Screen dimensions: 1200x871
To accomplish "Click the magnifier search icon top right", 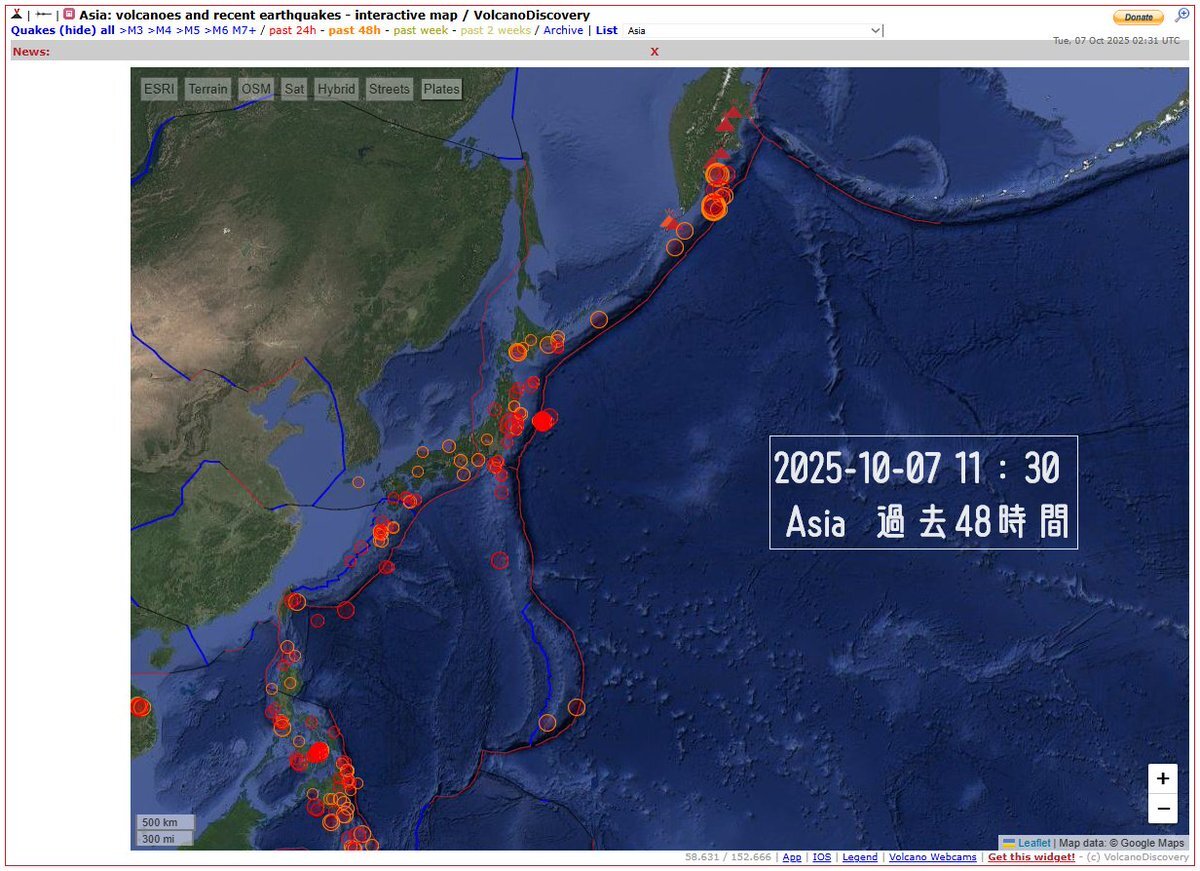I will point(1182,15).
